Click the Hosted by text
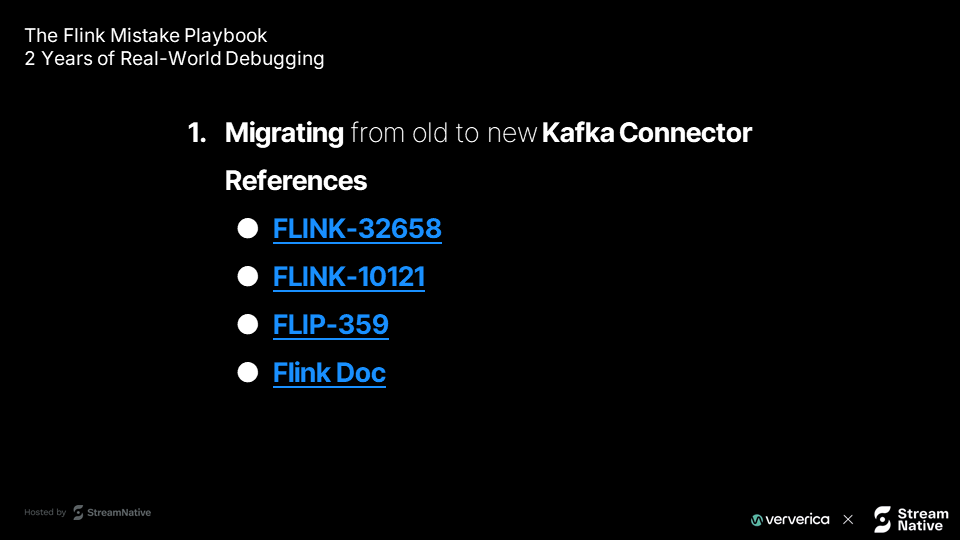The width and height of the screenshot is (960, 540). [45, 512]
